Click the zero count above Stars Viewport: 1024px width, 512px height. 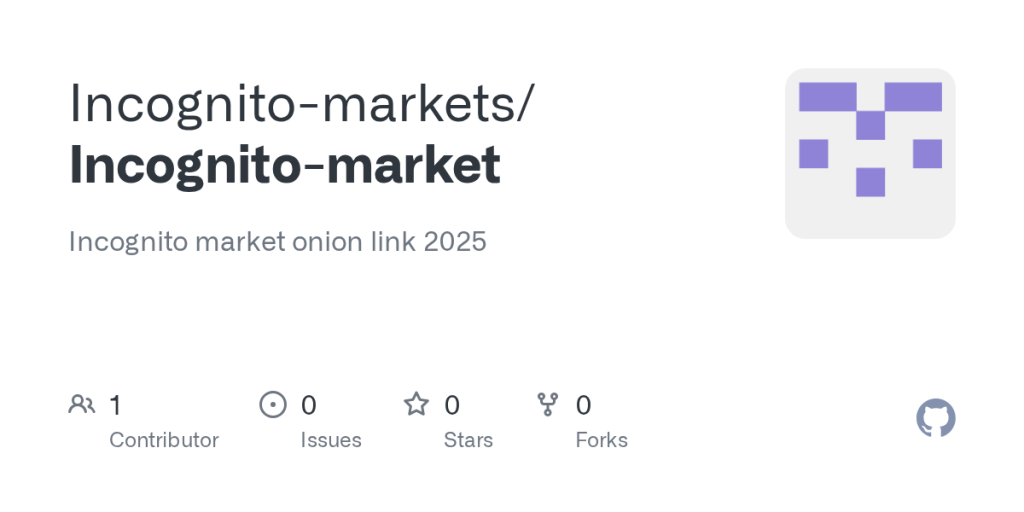[x=452, y=405]
